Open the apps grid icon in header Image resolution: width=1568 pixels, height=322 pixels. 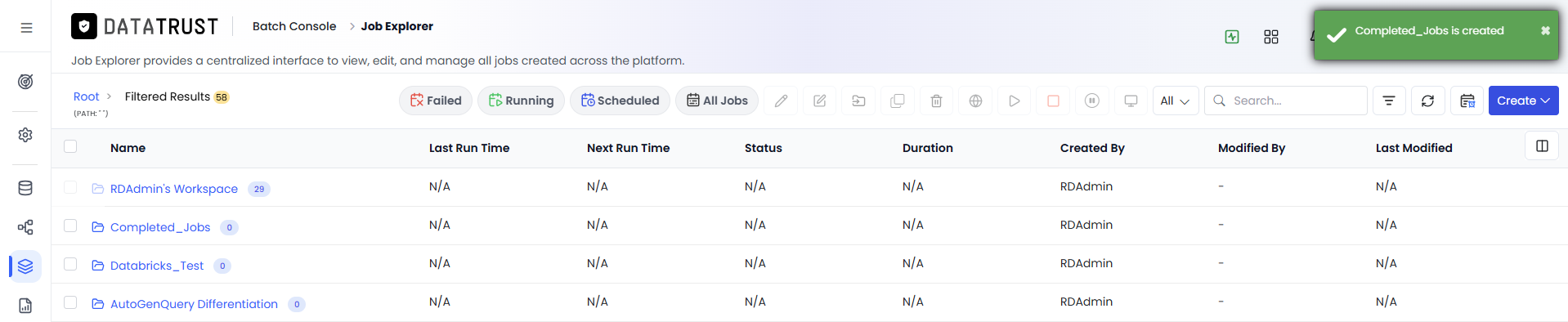click(x=1271, y=37)
